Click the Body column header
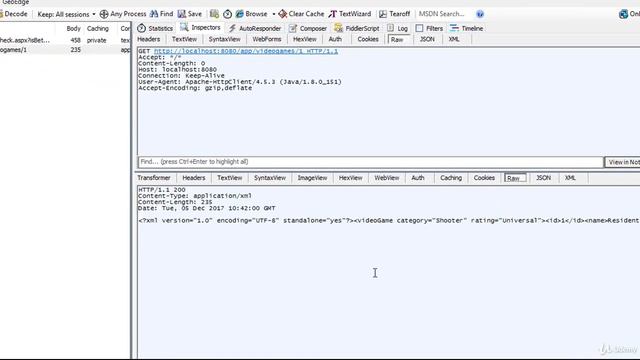Screen dimensions: 640x360 tap(73, 29)
